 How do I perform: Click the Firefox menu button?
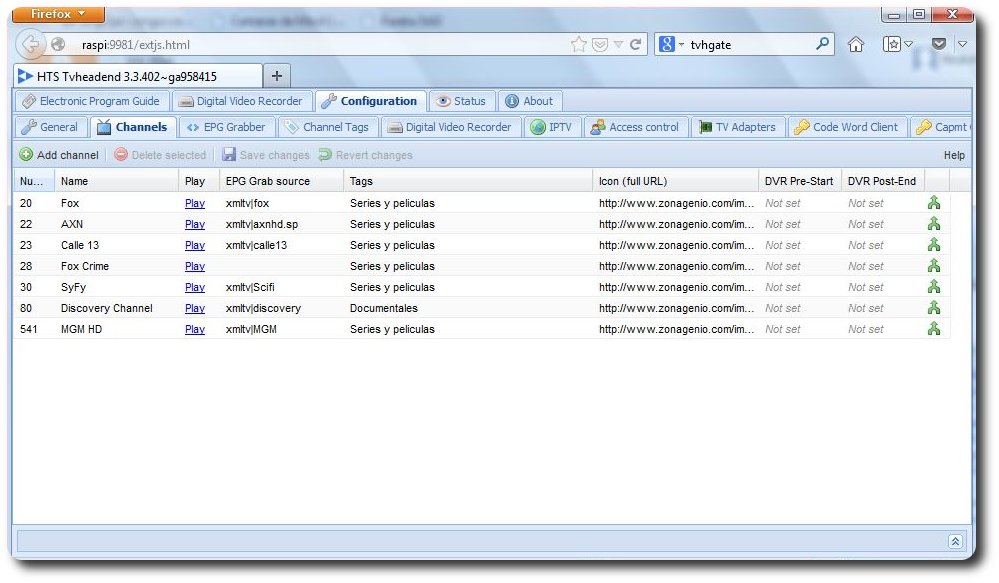pos(58,14)
